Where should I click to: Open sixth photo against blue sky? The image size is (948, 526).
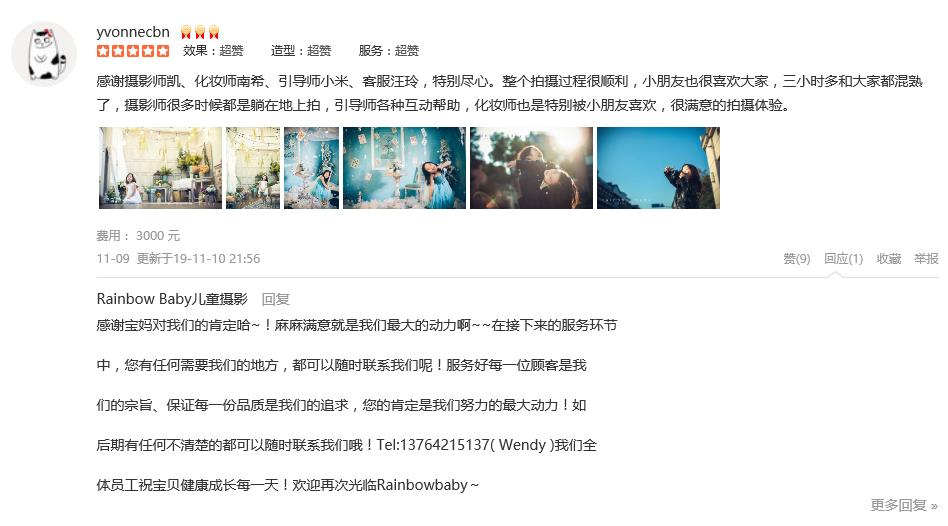pyautogui.click(x=658, y=168)
